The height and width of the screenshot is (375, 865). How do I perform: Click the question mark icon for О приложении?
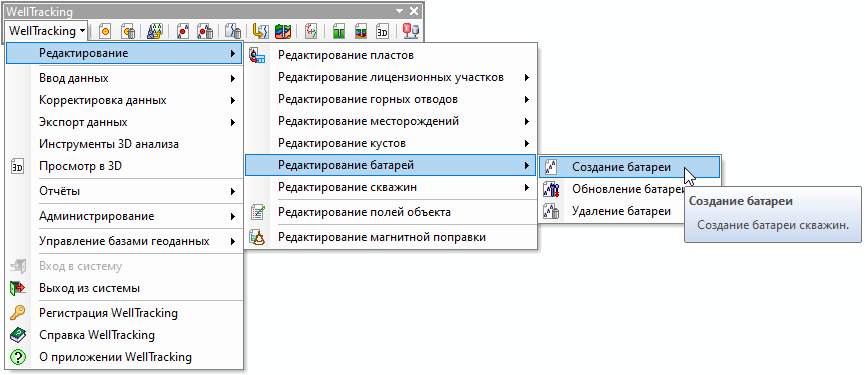coord(18,357)
